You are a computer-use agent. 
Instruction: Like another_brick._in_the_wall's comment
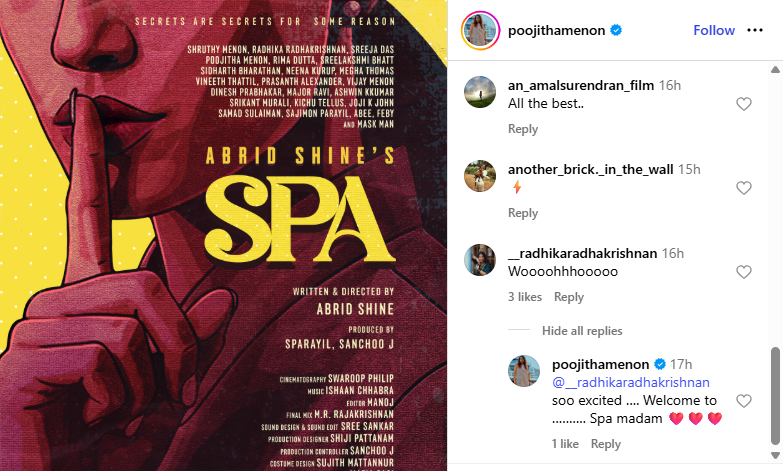point(744,188)
